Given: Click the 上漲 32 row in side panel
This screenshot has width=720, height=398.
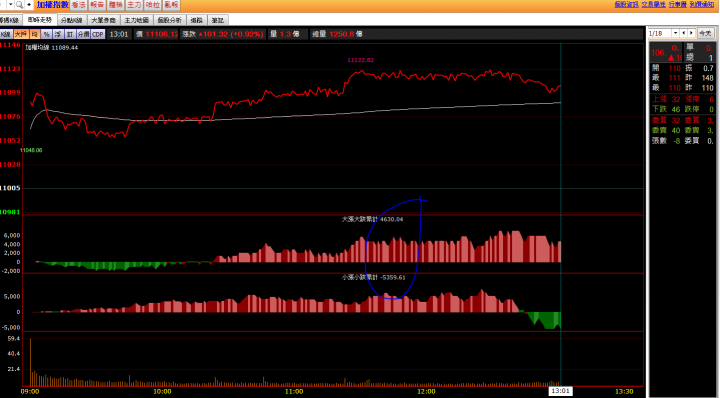Looking at the screenshot, I should pos(666,99).
